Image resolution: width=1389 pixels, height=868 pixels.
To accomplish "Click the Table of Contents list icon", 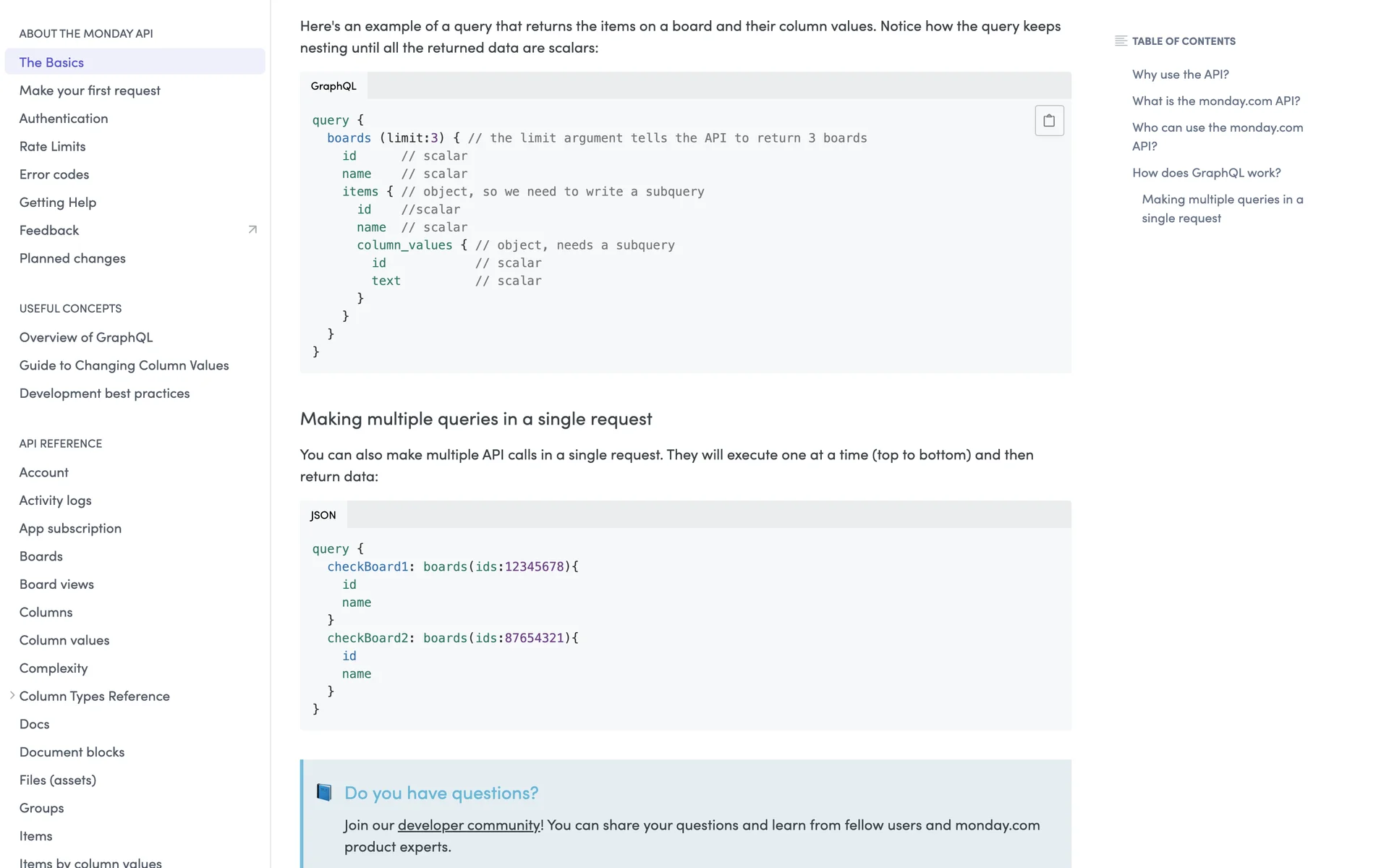I will 1121,41.
